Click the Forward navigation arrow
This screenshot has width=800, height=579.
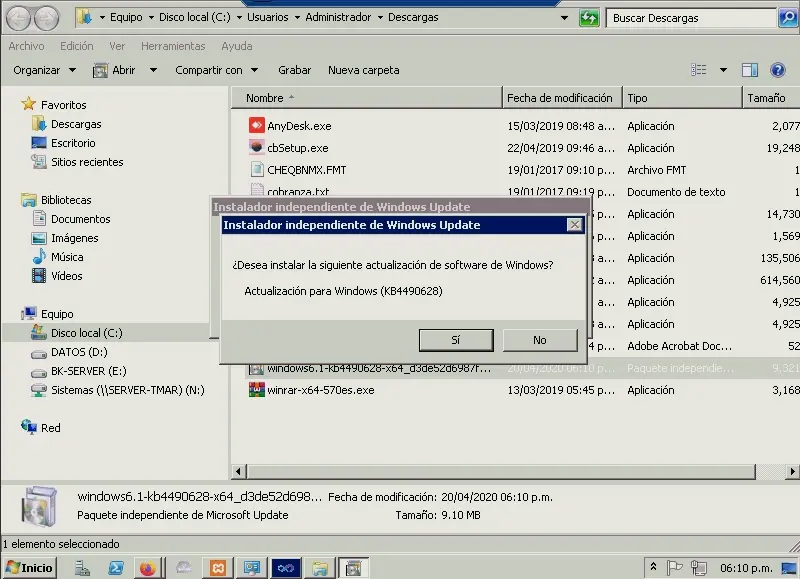tap(46, 18)
